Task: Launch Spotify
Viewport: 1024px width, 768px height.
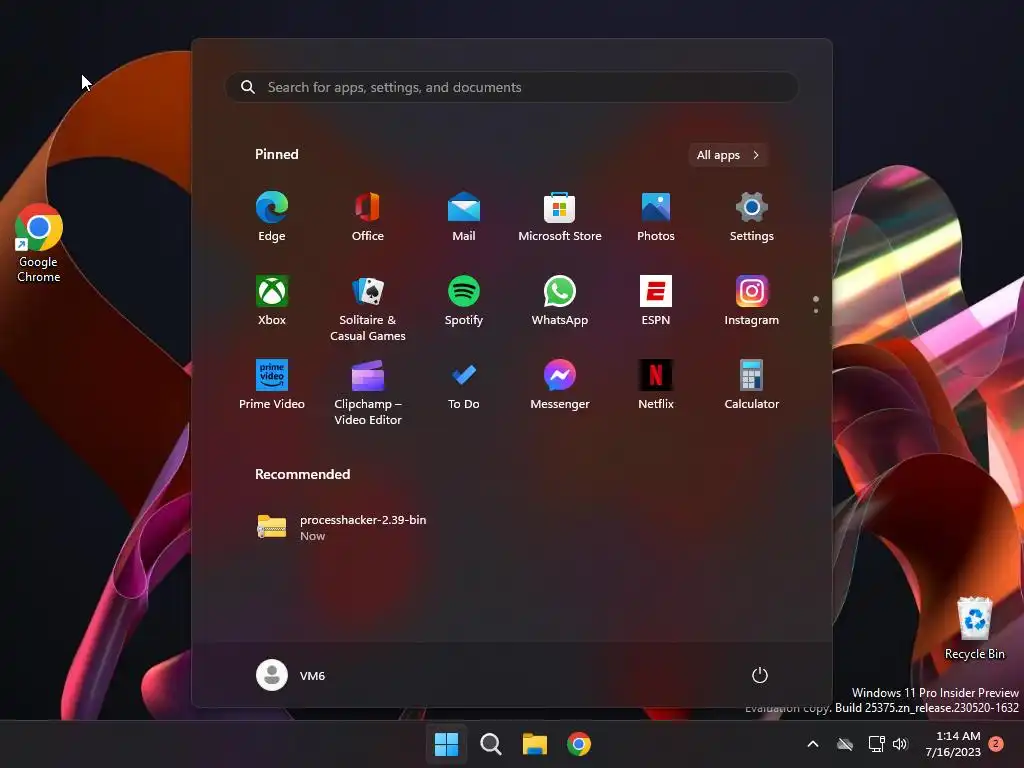Action: 464,300
